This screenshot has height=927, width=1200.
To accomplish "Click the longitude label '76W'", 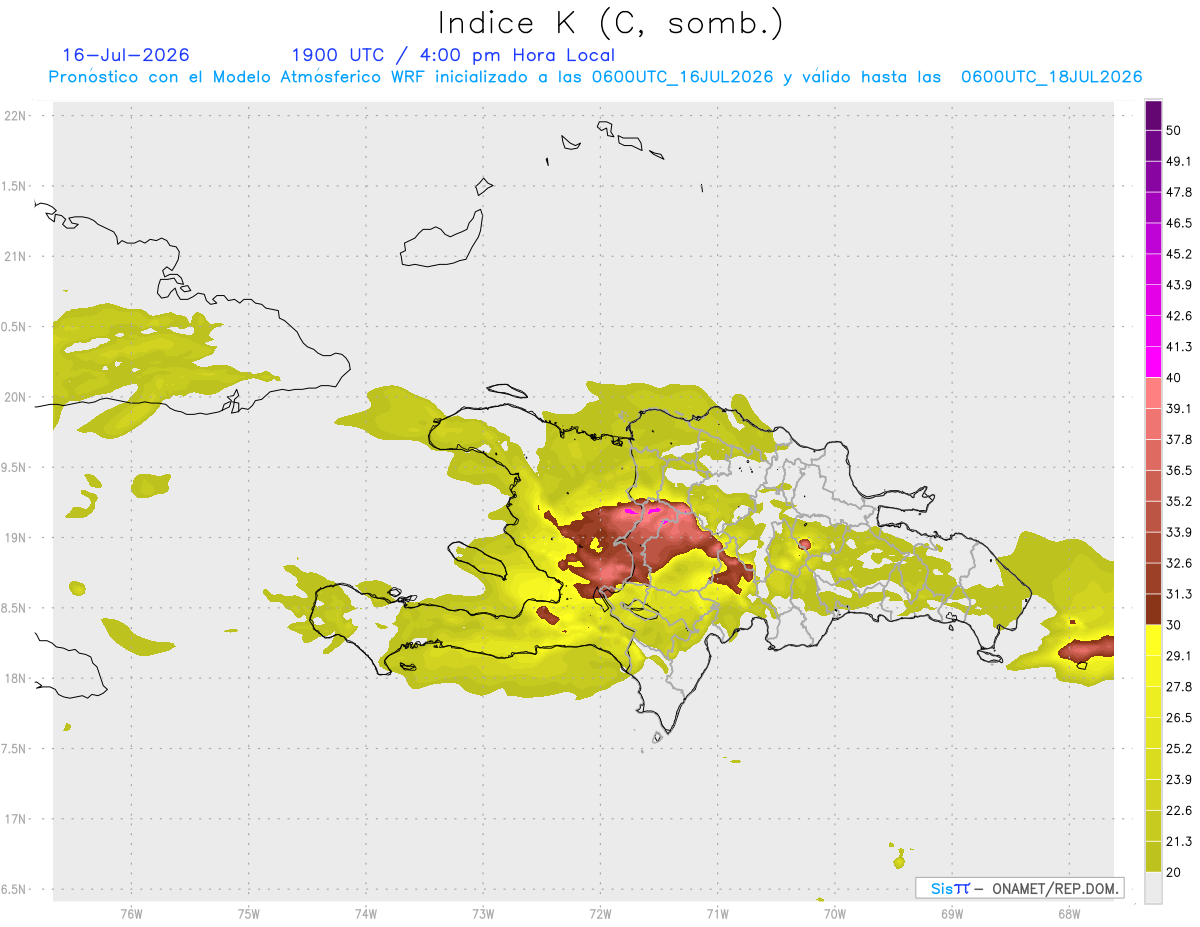I will click(x=131, y=913).
